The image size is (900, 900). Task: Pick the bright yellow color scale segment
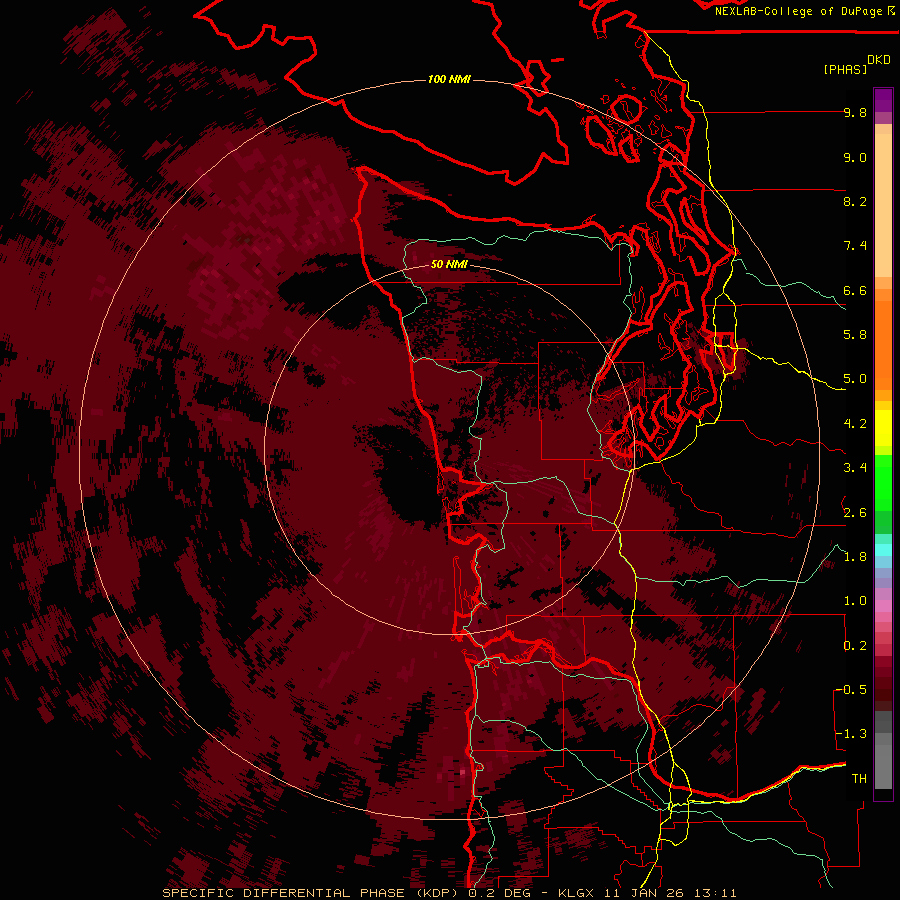[x=883, y=428]
